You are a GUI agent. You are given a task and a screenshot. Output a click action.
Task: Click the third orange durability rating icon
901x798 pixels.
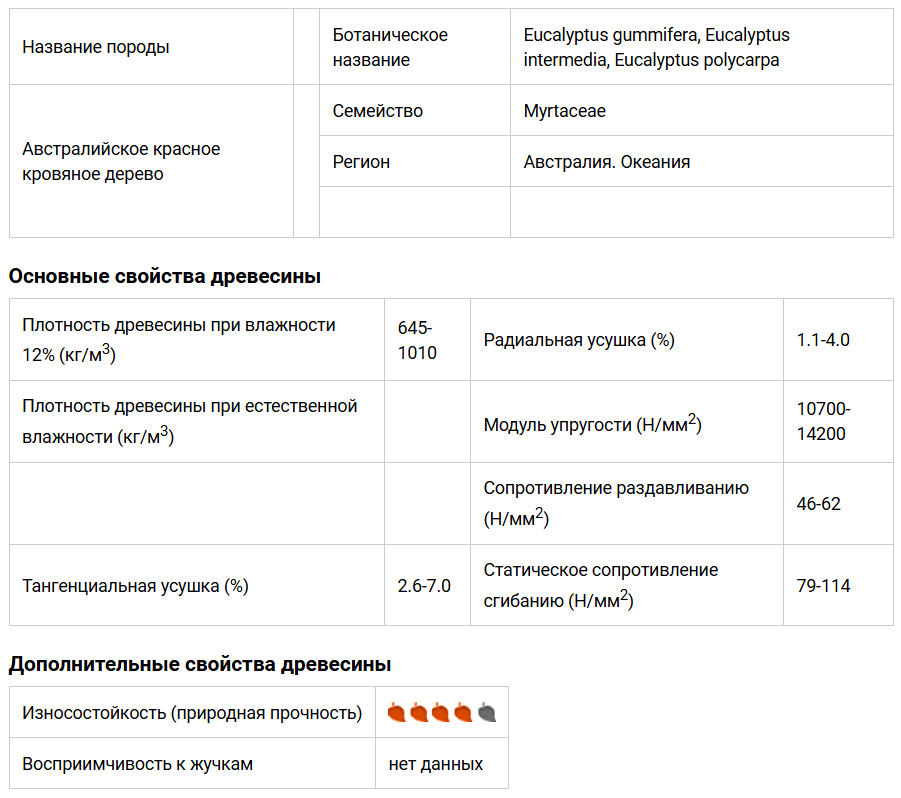[x=441, y=712]
